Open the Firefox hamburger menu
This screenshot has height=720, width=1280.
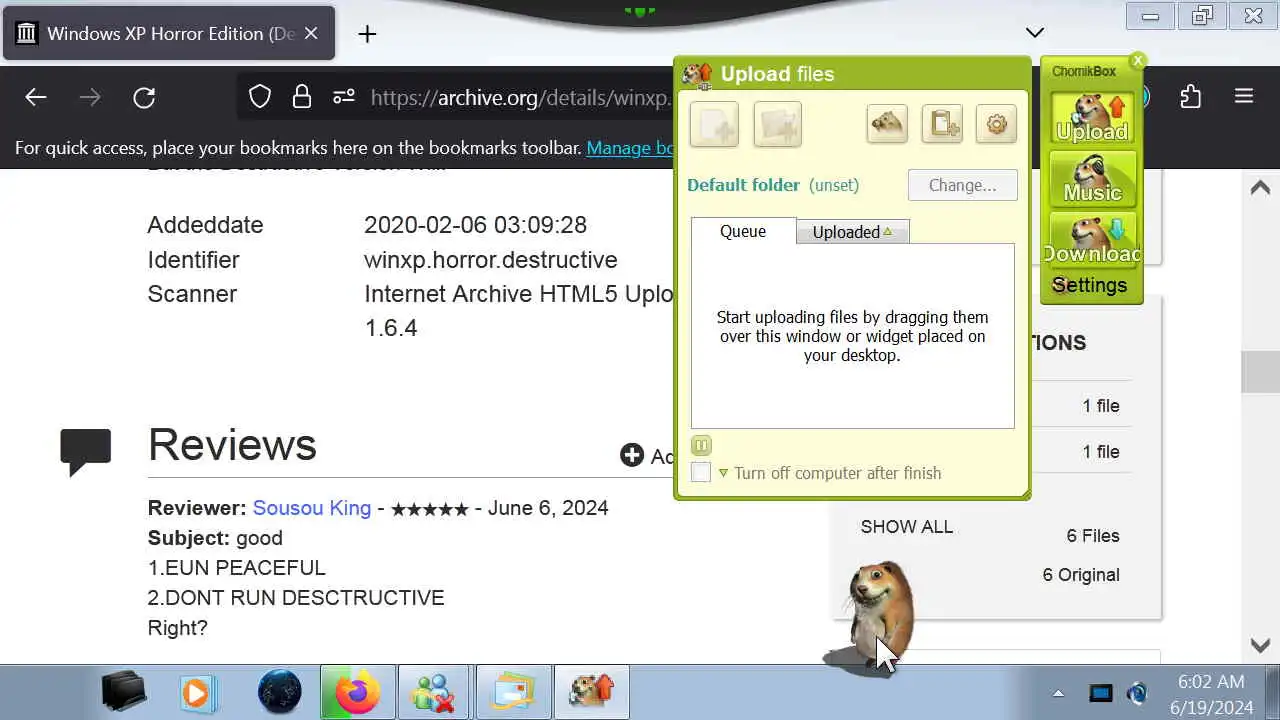tap(1244, 97)
